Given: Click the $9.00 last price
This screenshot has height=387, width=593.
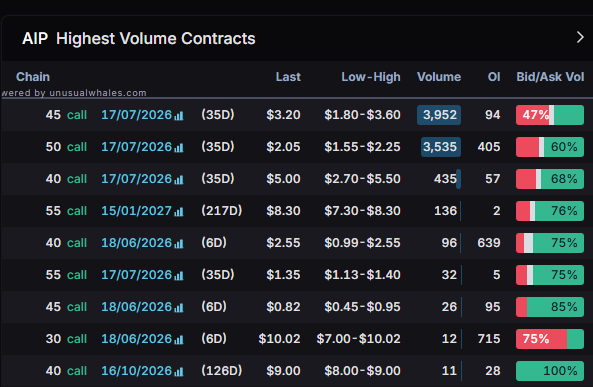Looking at the screenshot, I should 283,371.
